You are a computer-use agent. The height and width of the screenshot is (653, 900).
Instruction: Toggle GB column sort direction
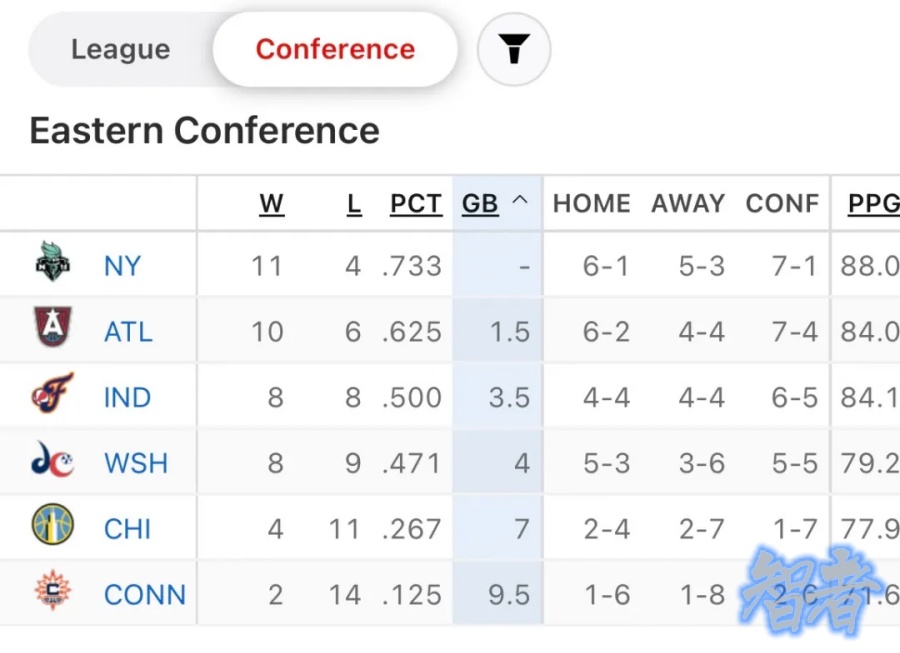[480, 203]
